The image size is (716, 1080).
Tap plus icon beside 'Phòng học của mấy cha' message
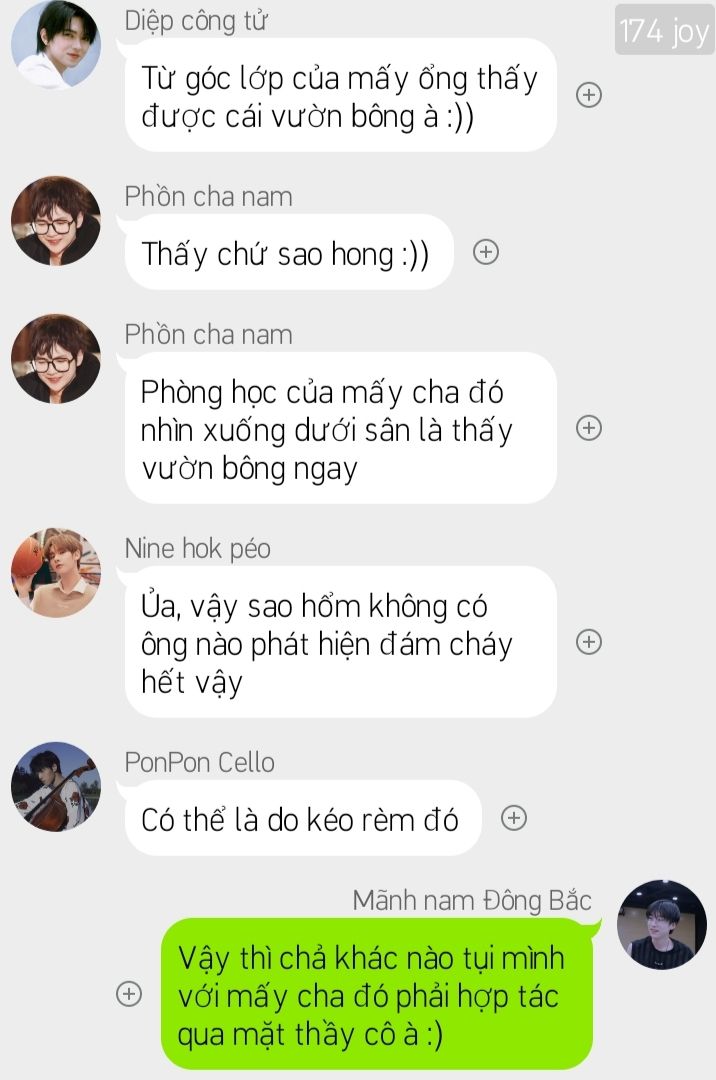coord(589,428)
